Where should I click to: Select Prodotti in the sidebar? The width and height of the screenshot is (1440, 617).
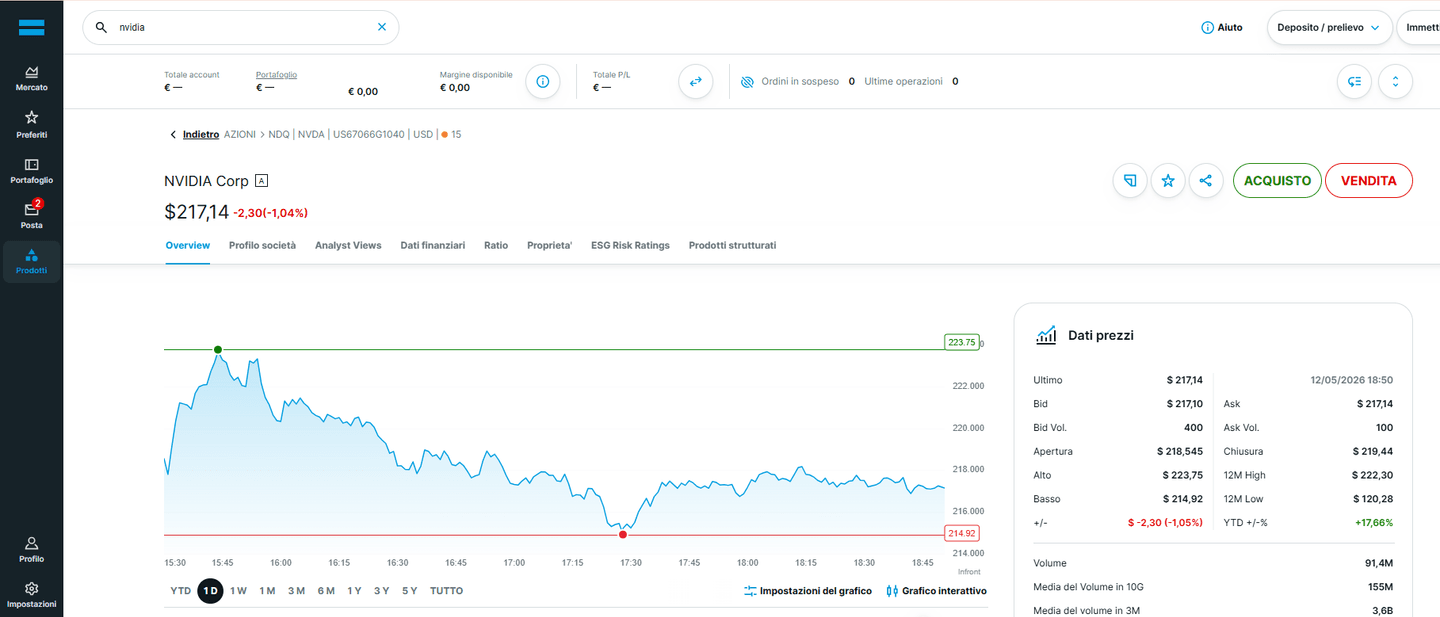pyautogui.click(x=31, y=261)
